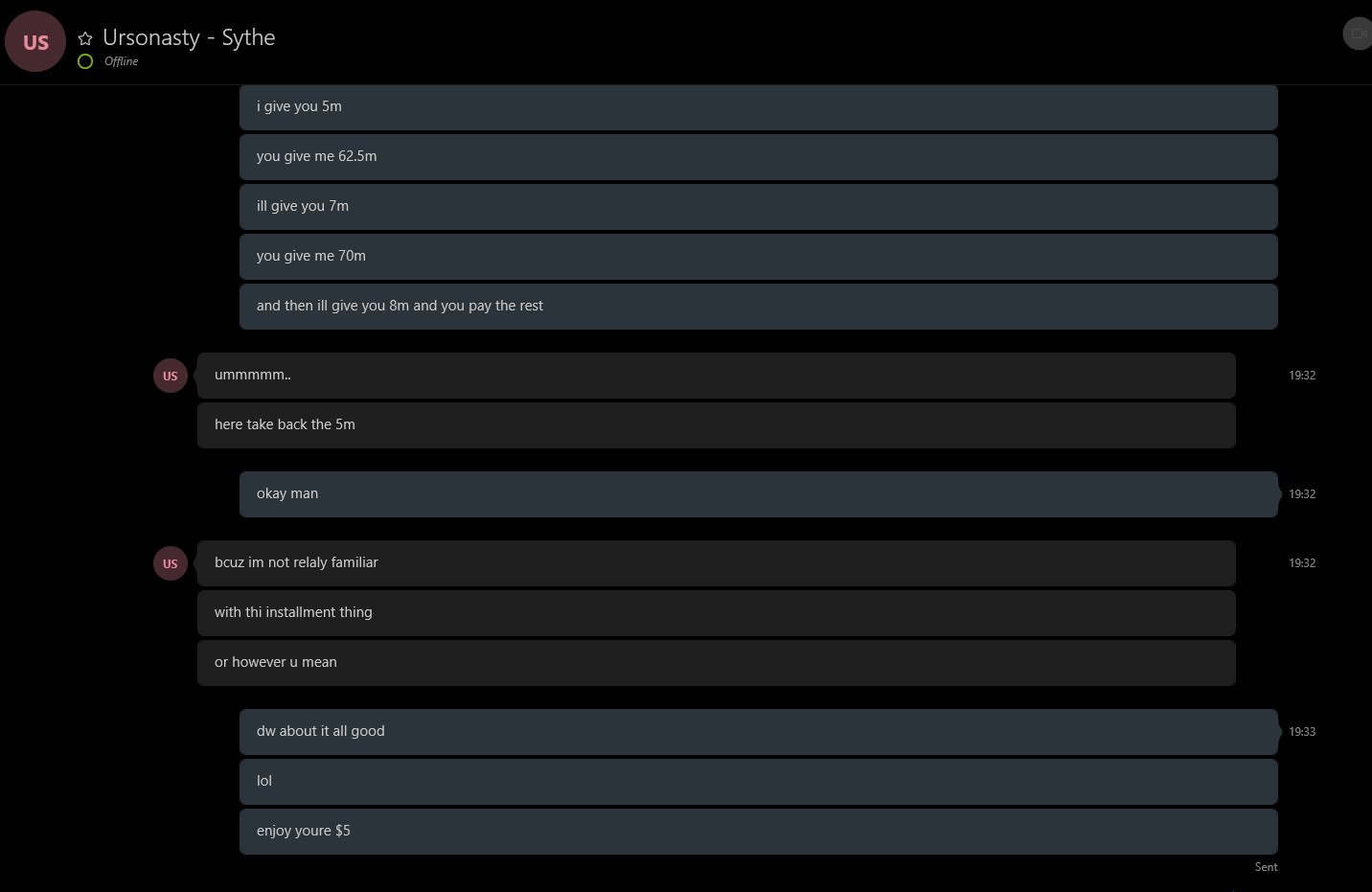Click US avatar beside 'bcuz im not relaly familiar'
This screenshot has height=892, width=1372.
(x=170, y=563)
